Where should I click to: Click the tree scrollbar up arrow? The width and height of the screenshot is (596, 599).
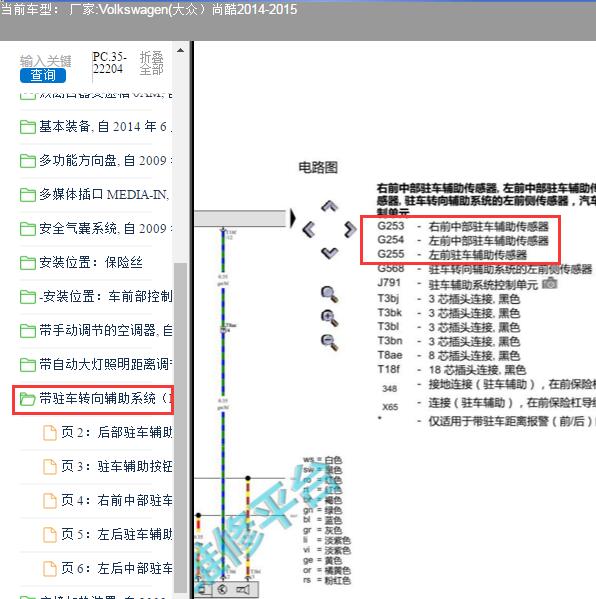pyautogui.click(x=180, y=50)
